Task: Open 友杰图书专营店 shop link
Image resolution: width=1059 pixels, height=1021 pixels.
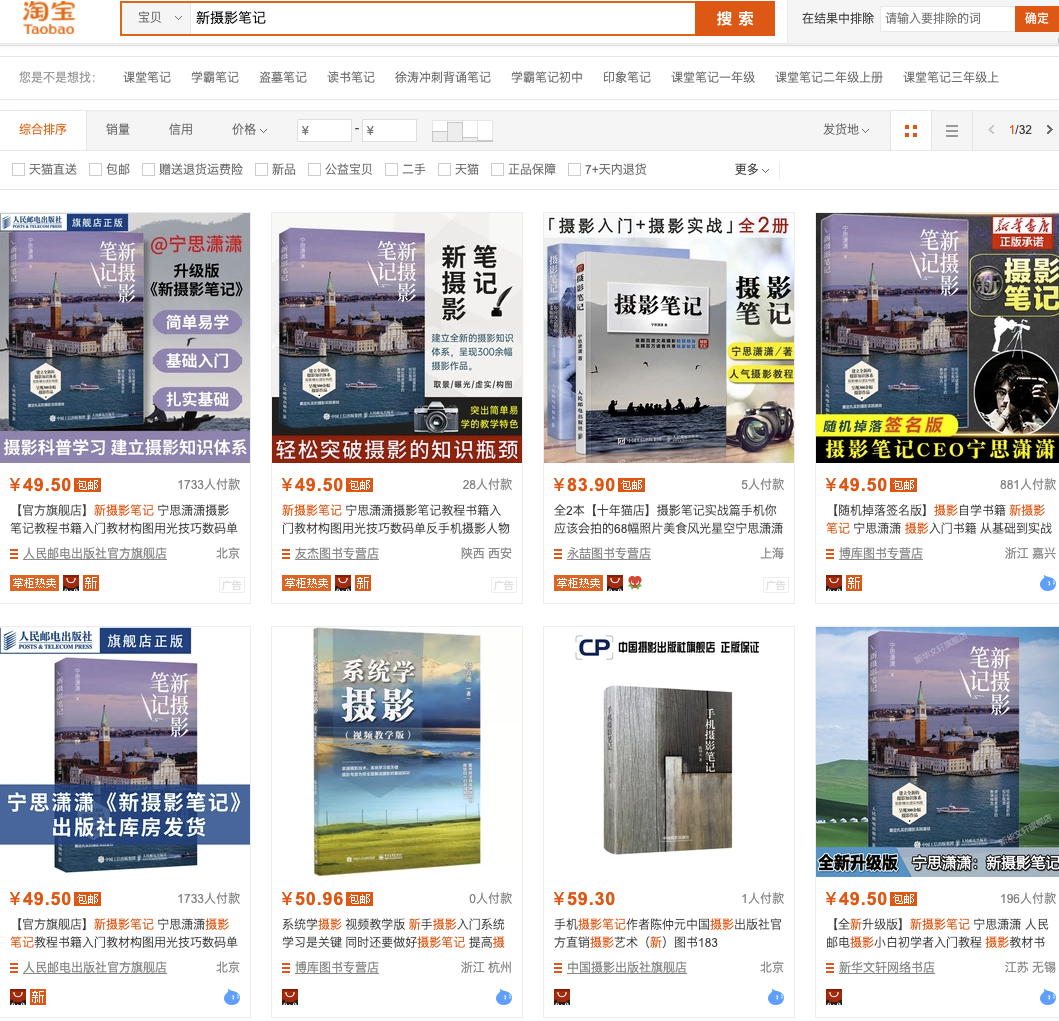Action: pos(336,554)
